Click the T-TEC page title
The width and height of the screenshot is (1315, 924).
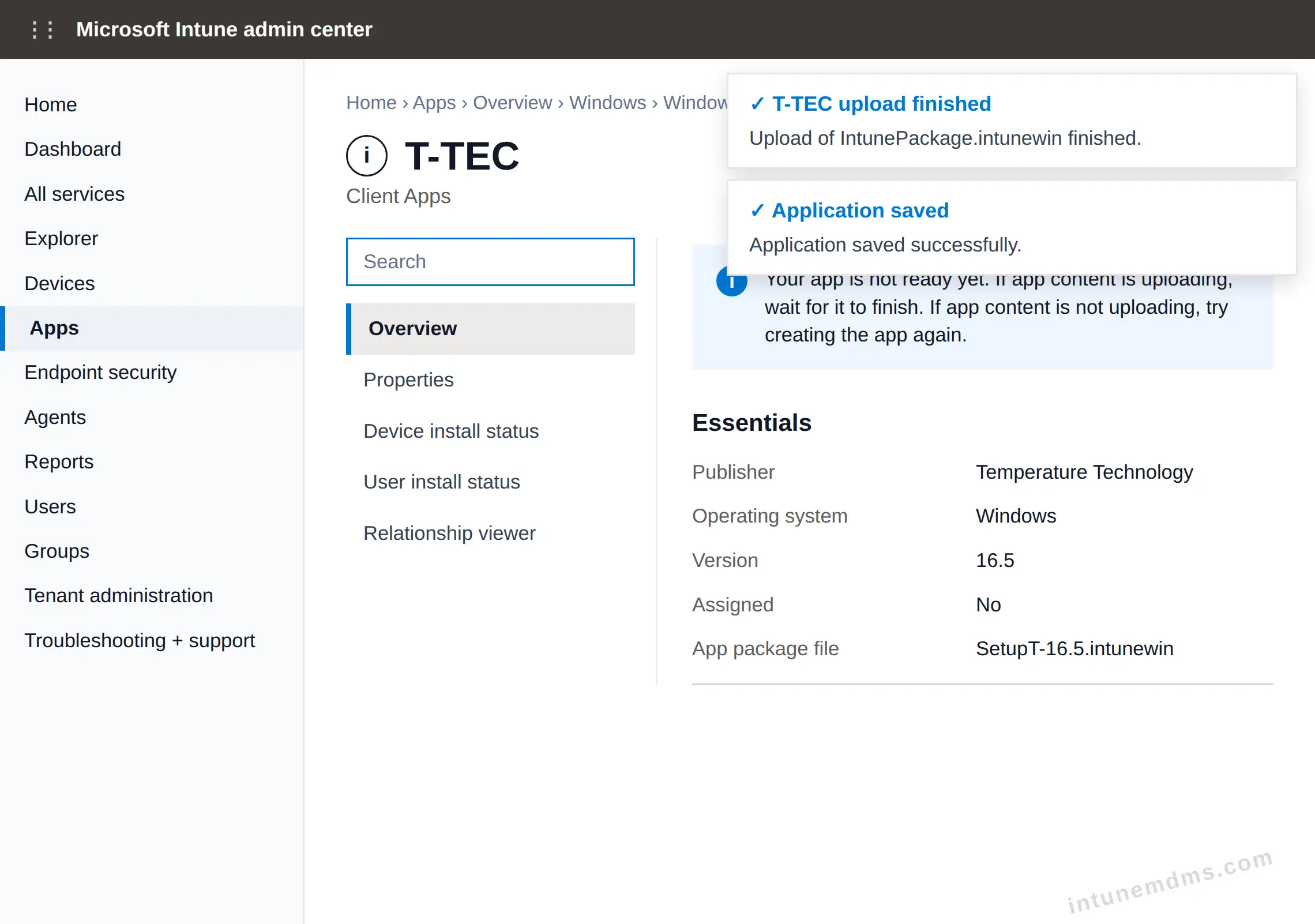point(462,156)
